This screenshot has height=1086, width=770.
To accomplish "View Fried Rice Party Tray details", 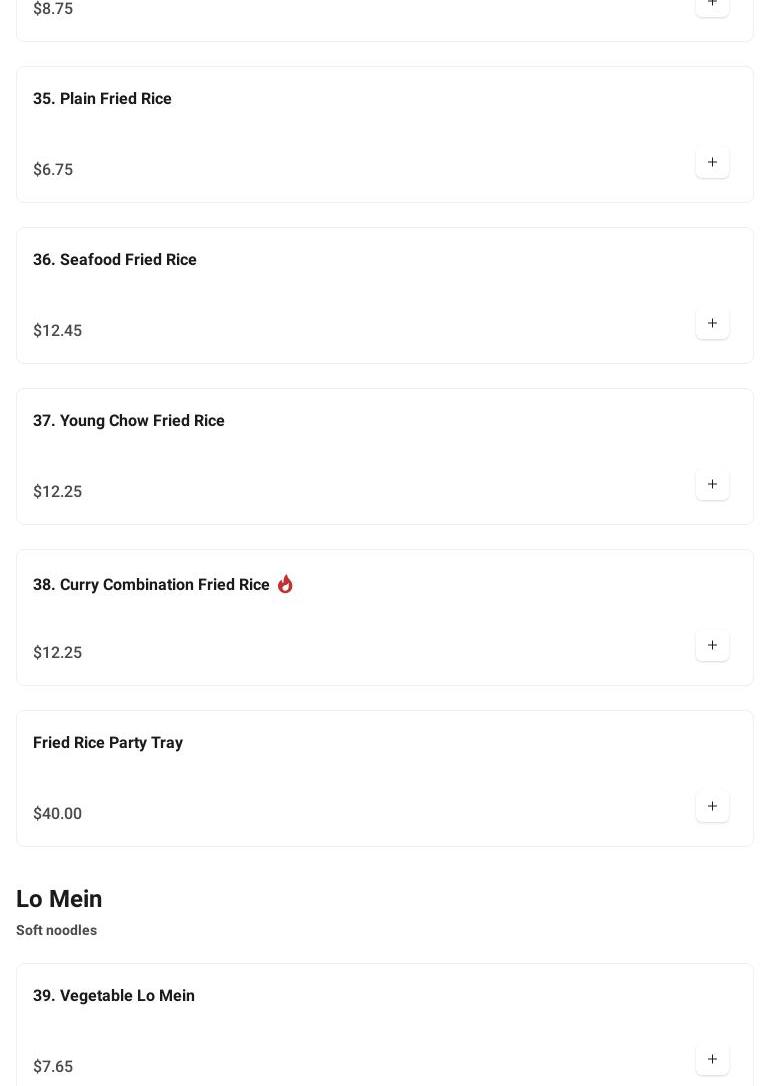I will [x=108, y=742].
